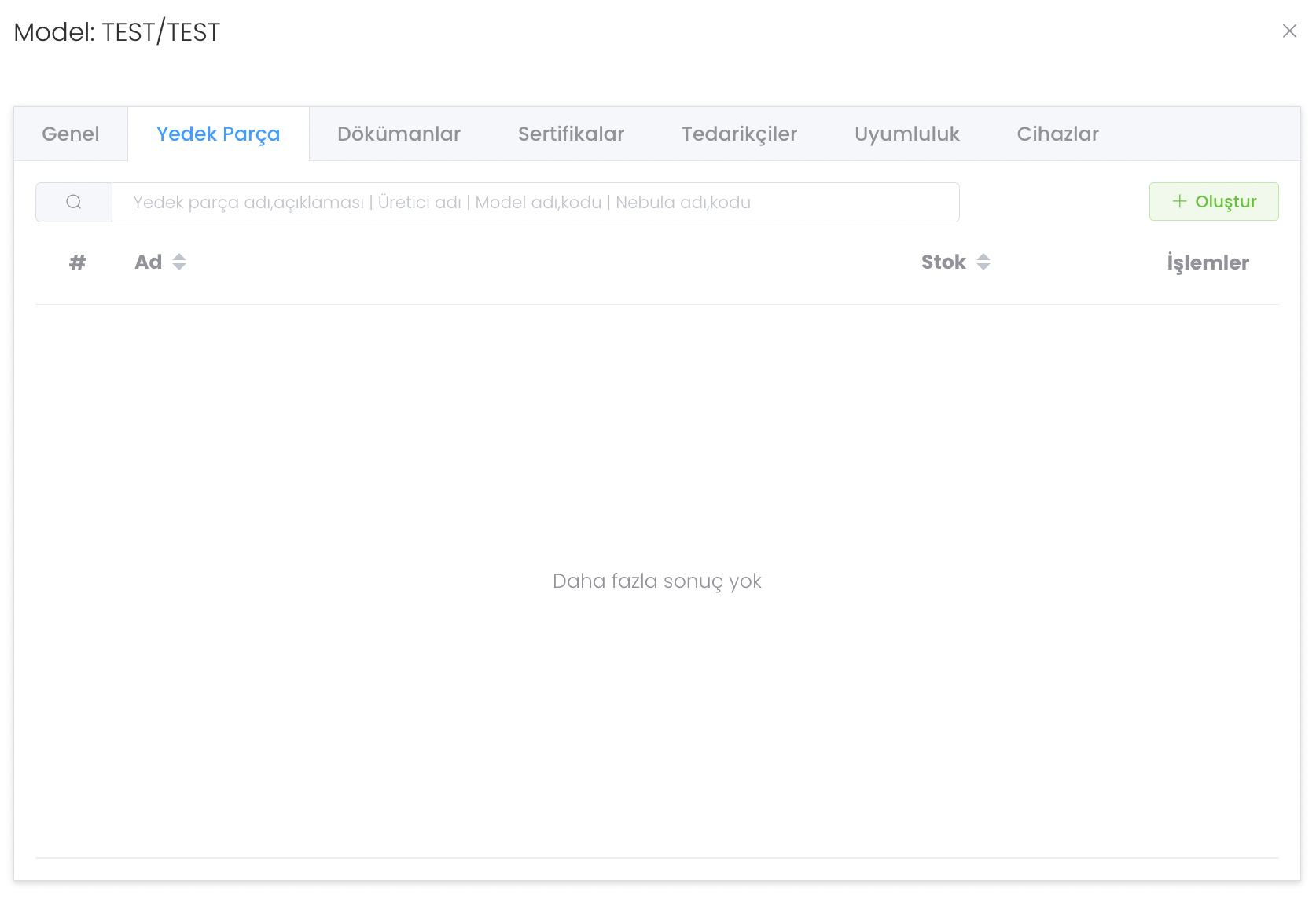This screenshot has height=902, width=1316.
Task: Select the Sertifikalar tab
Action: pyautogui.click(x=570, y=134)
